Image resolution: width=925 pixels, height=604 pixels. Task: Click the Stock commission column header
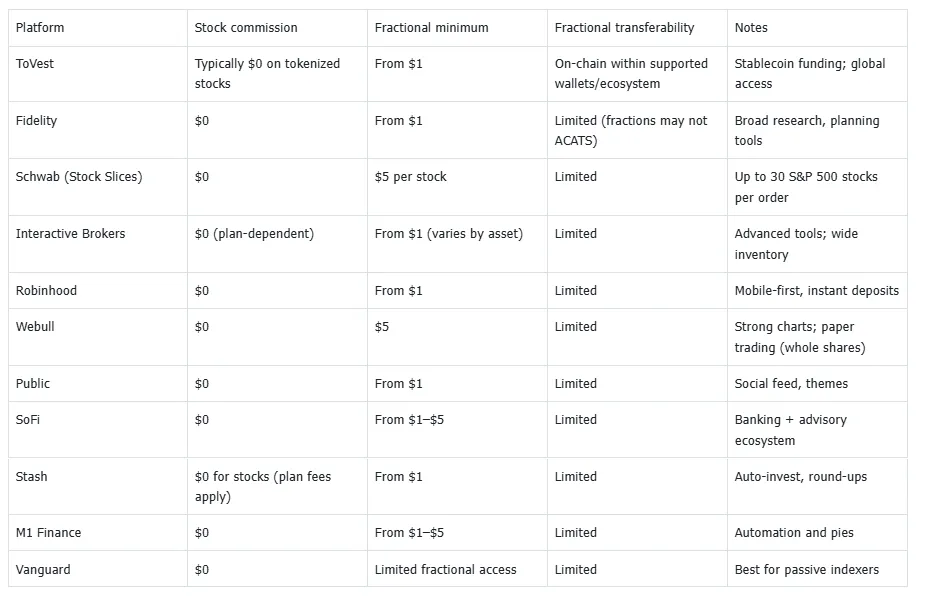pos(246,28)
